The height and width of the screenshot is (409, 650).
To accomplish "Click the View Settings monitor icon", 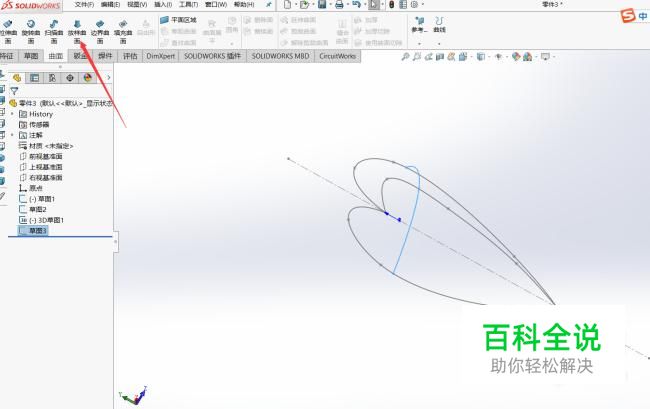I will point(545,56).
